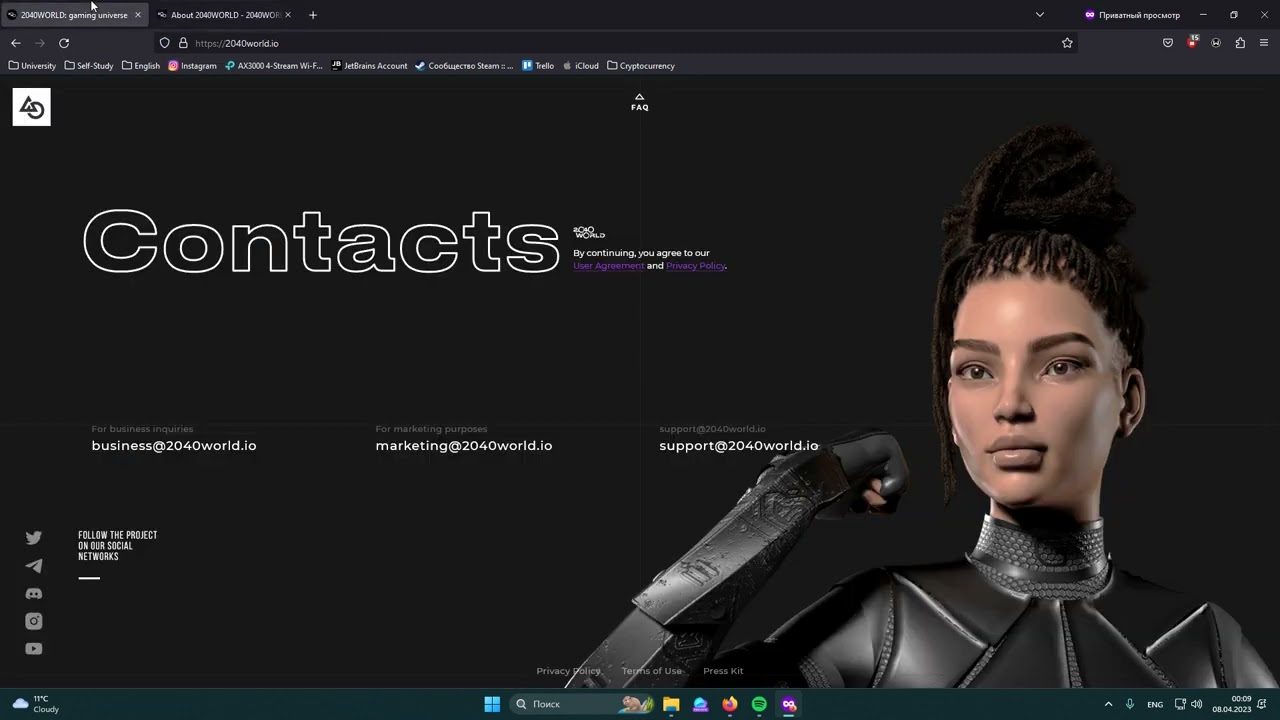This screenshot has width=1280, height=720.
Task: Switch ENG keyboard language indicator
Action: pyautogui.click(x=1155, y=704)
